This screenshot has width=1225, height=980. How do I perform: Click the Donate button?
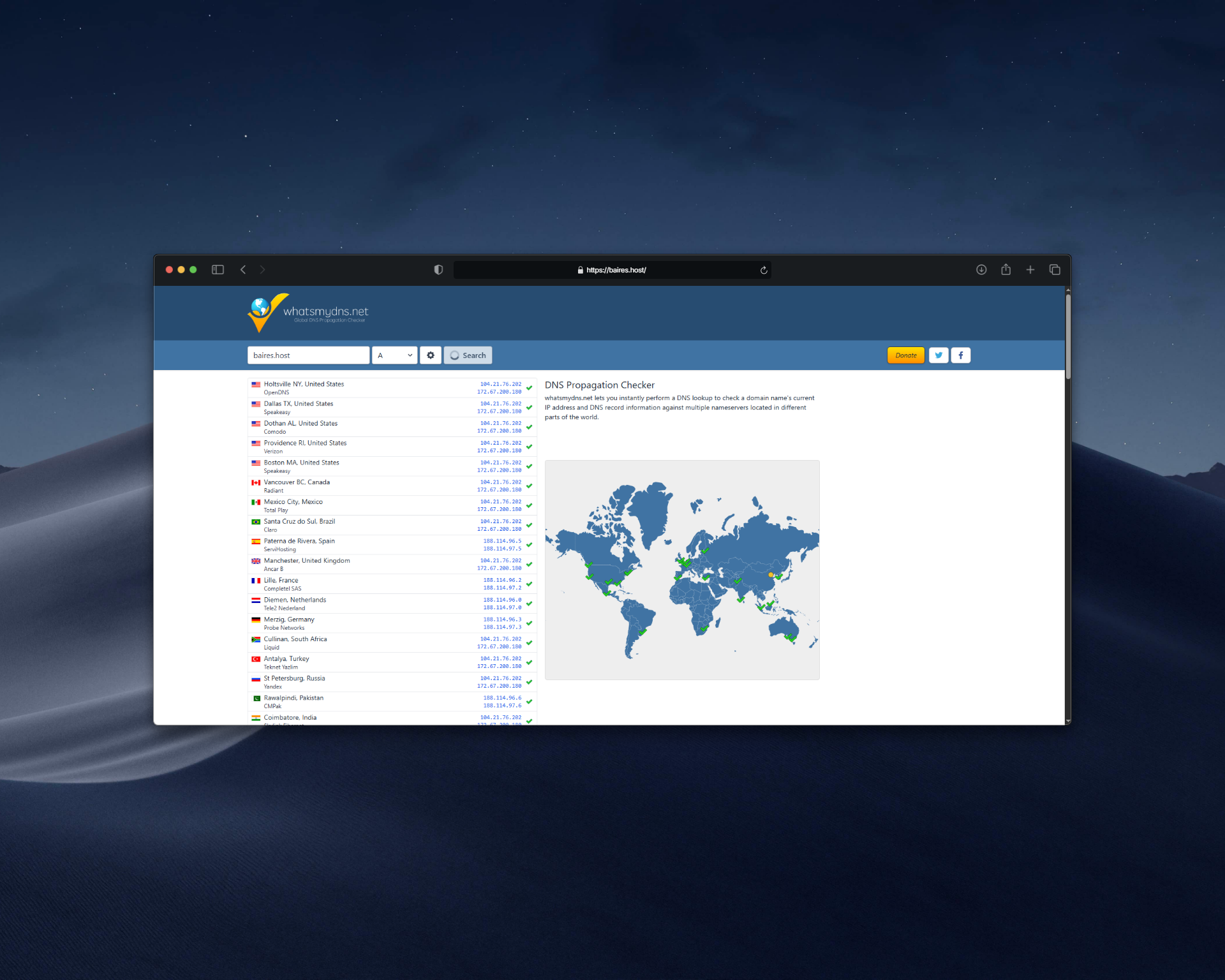click(x=905, y=355)
